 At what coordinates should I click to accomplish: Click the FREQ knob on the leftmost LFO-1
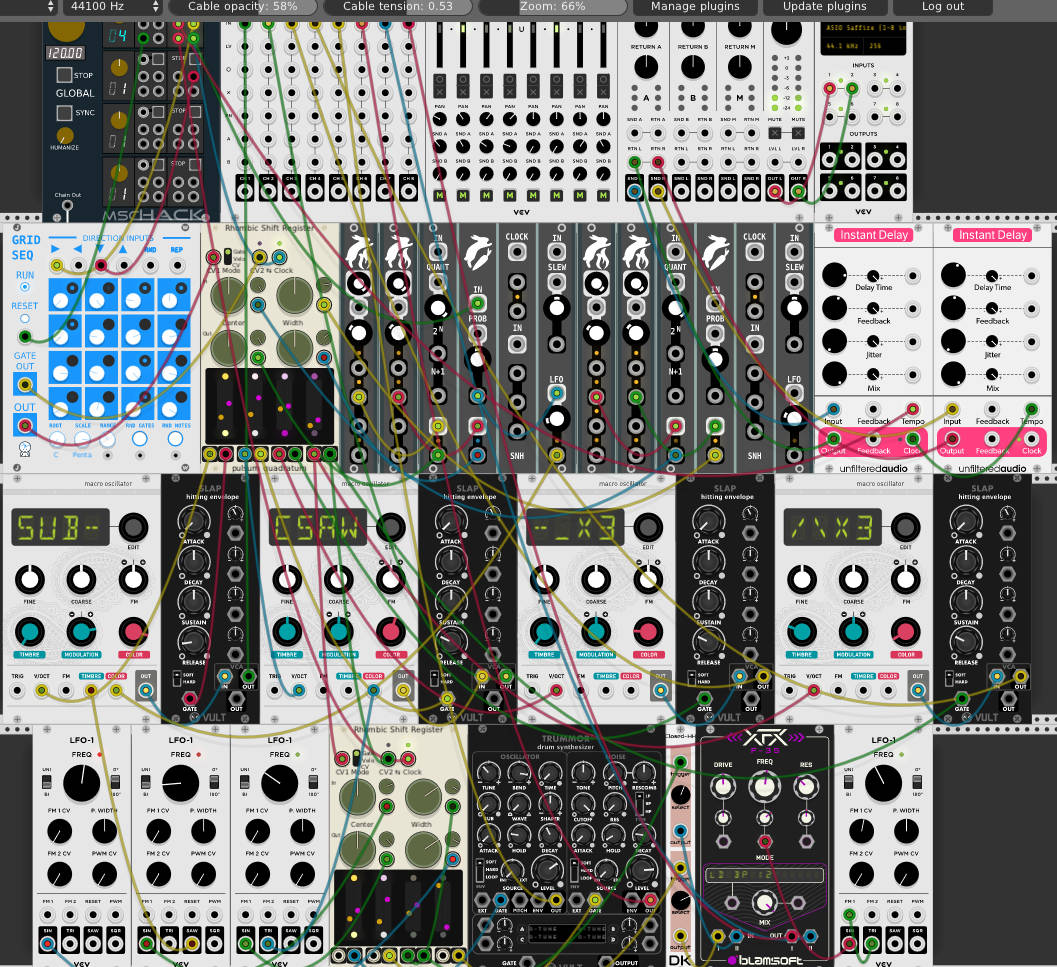tap(82, 783)
